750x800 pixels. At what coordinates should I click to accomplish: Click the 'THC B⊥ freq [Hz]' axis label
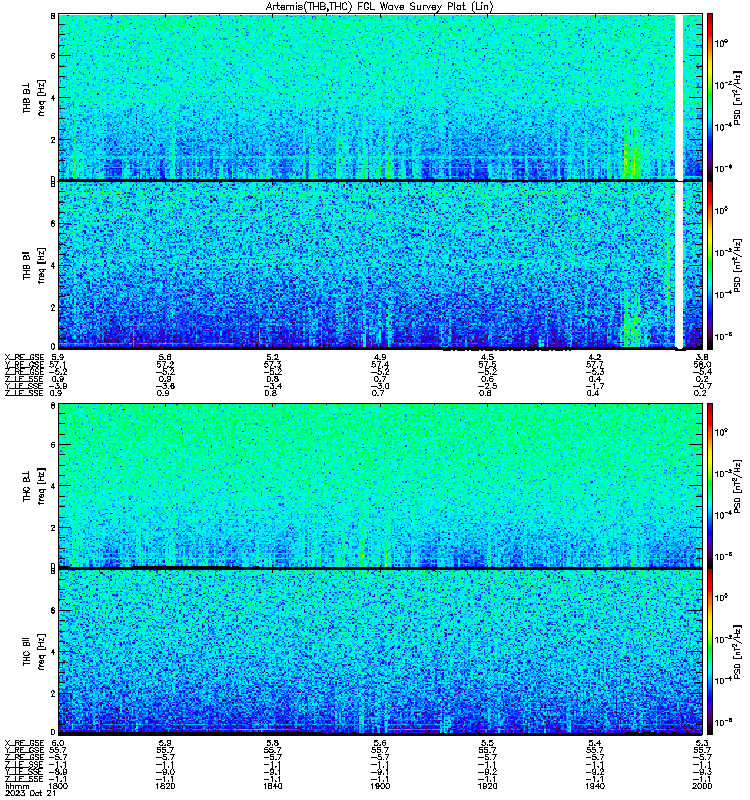[x=34, y=486]
